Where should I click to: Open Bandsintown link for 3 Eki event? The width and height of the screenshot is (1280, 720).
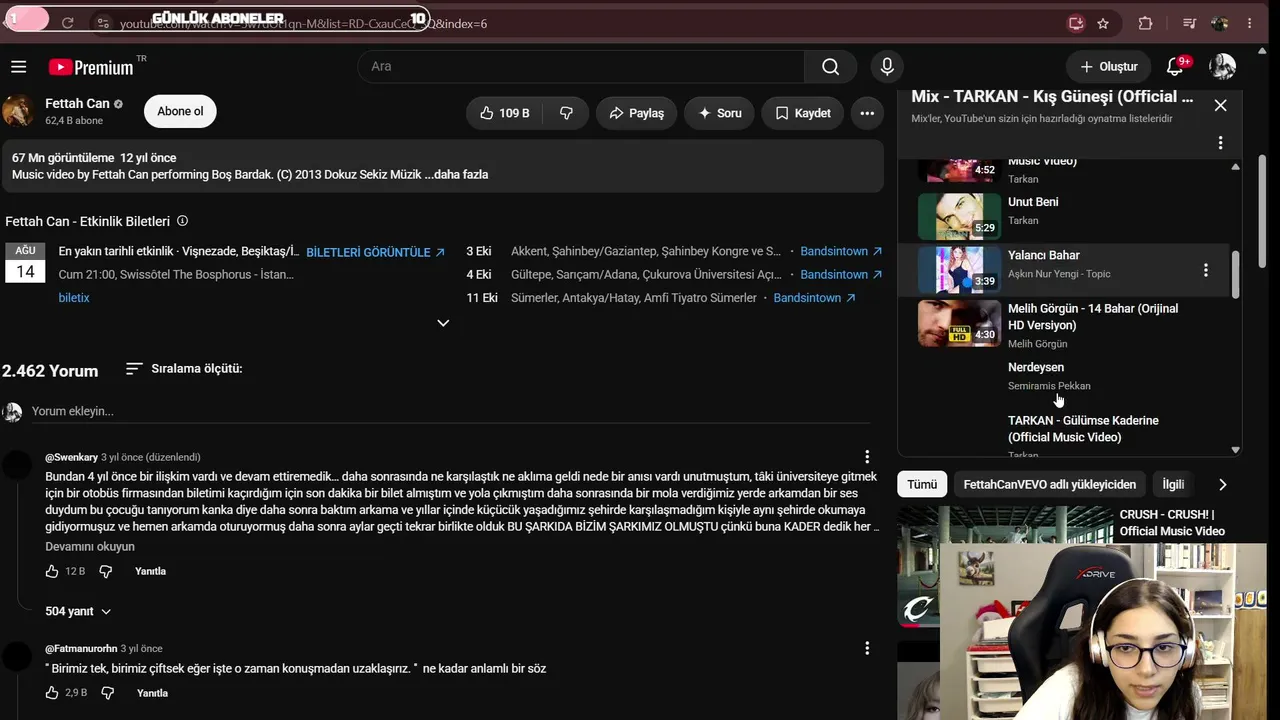click(x=841, y=252)
